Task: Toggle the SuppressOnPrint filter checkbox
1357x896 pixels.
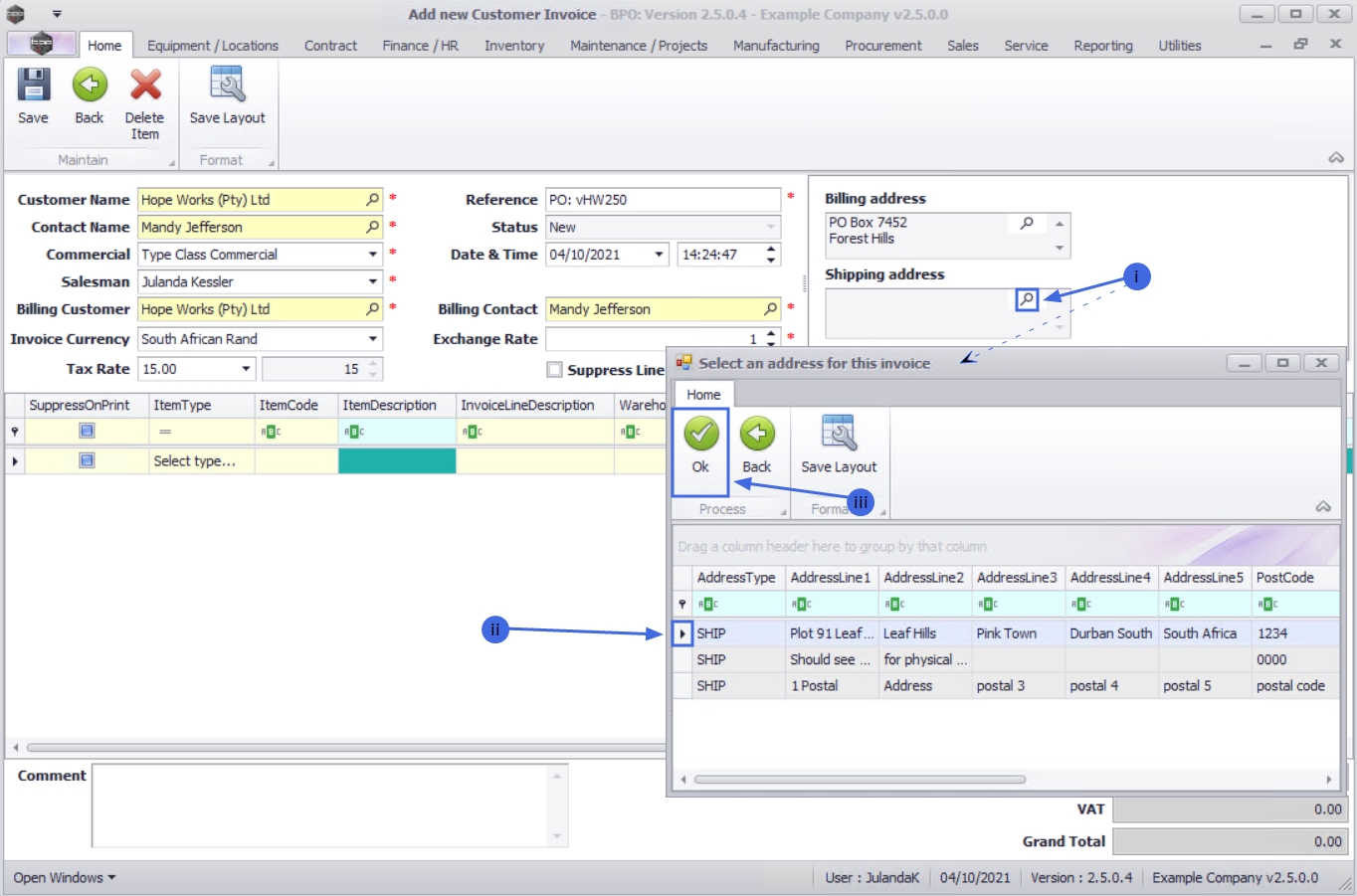Action: (x=87, y=431)
